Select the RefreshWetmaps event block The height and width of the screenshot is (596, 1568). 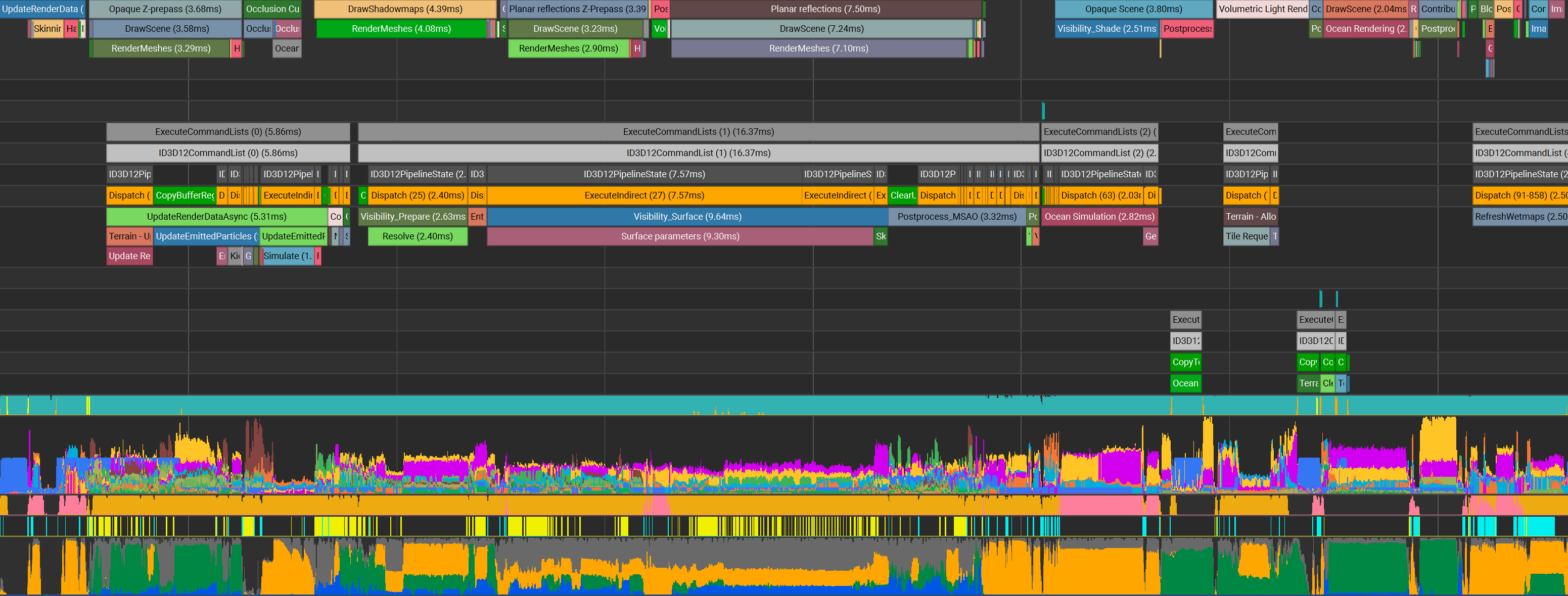[x=1520, y=217]
